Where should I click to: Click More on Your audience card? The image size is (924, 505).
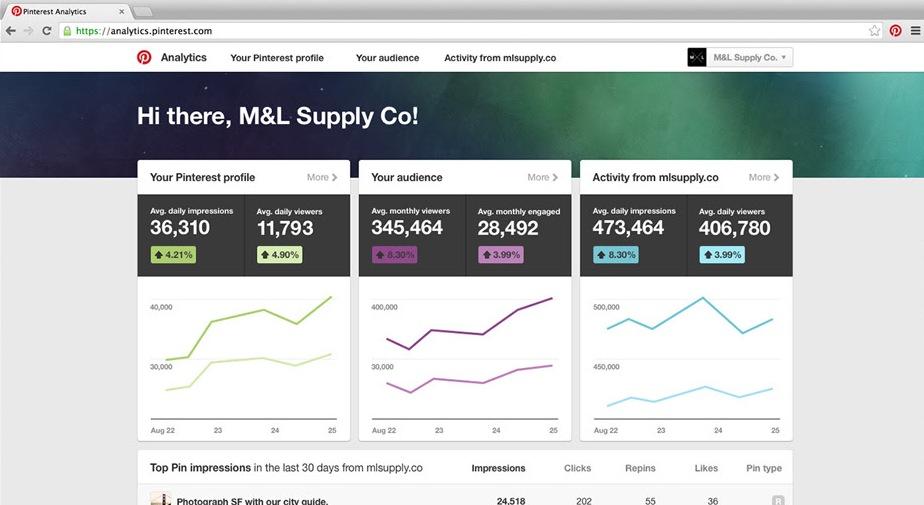(x=542, y=177)
